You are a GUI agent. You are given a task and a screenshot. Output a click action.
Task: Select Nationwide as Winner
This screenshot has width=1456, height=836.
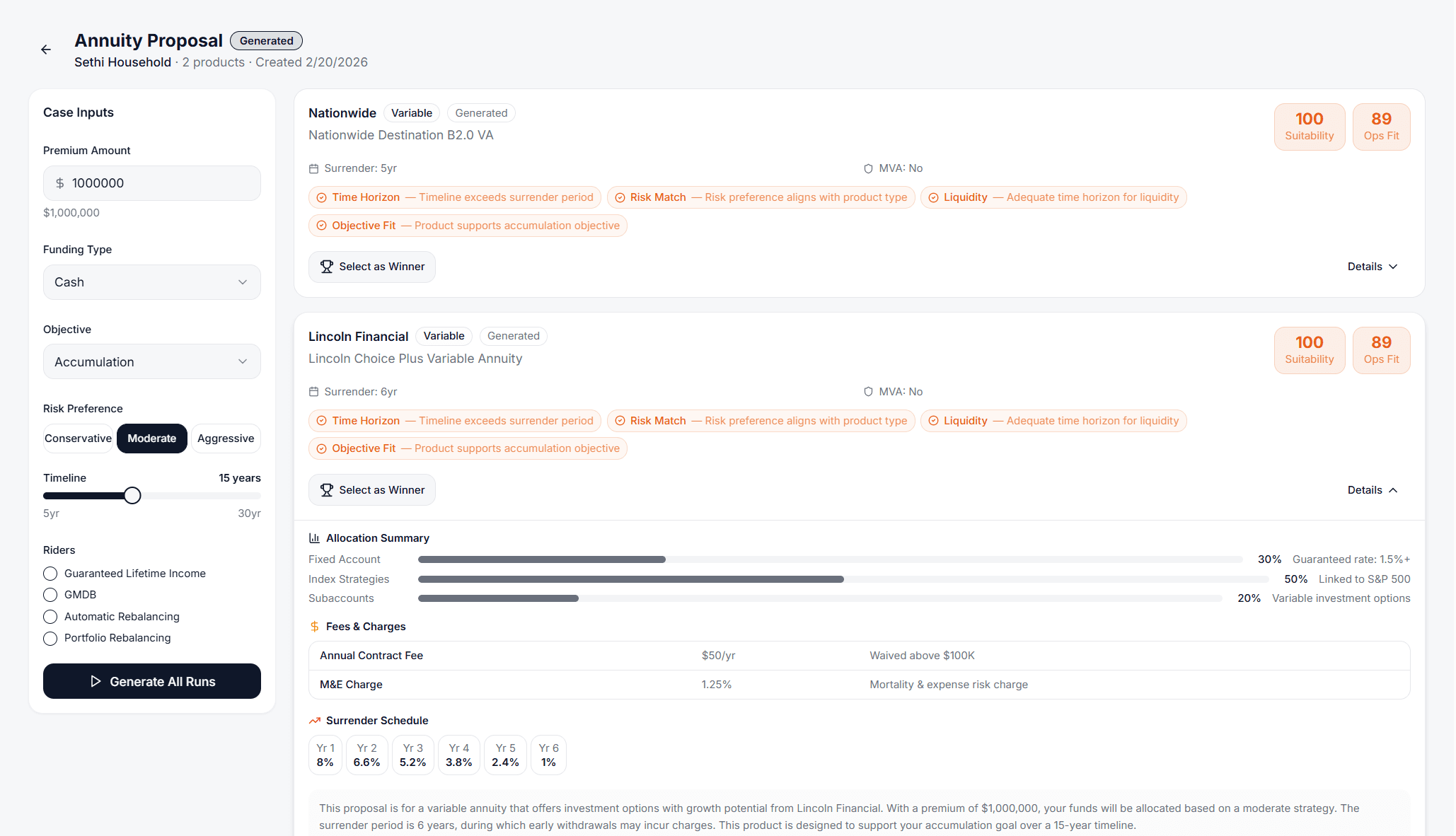[x=372, y=267]
